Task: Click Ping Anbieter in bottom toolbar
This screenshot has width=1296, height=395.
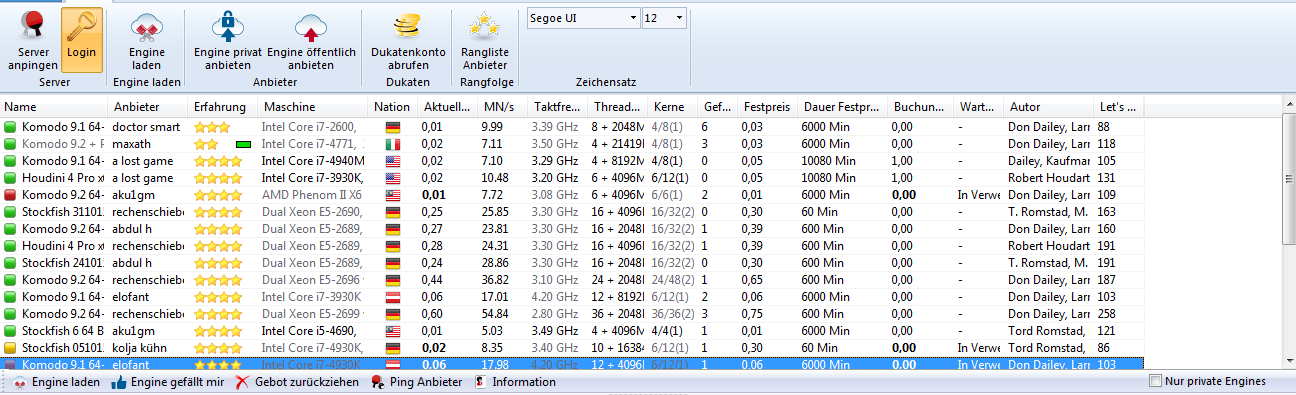Action: pos(417,382)
